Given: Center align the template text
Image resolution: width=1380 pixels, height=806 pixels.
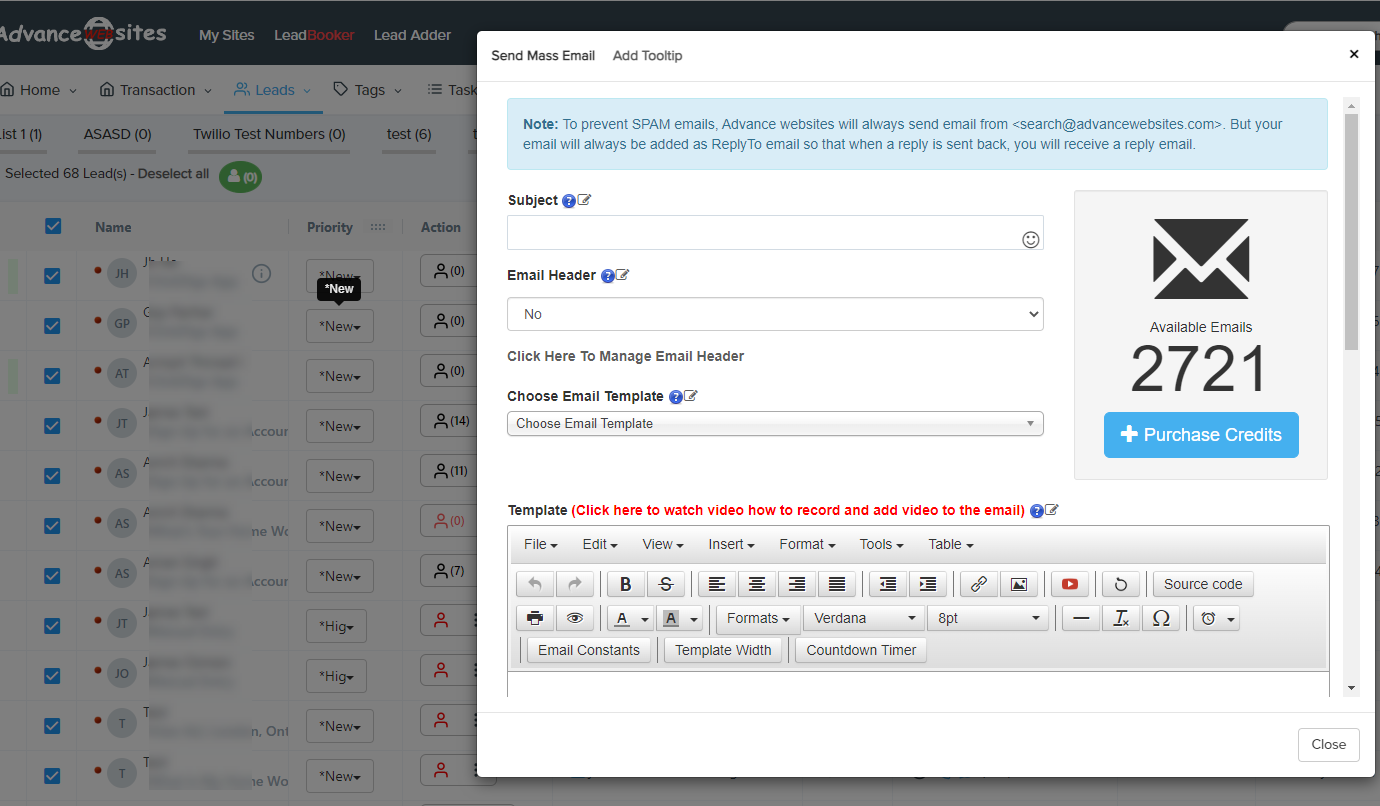Looking at the screenshot, I should click(x=757, y=584).
